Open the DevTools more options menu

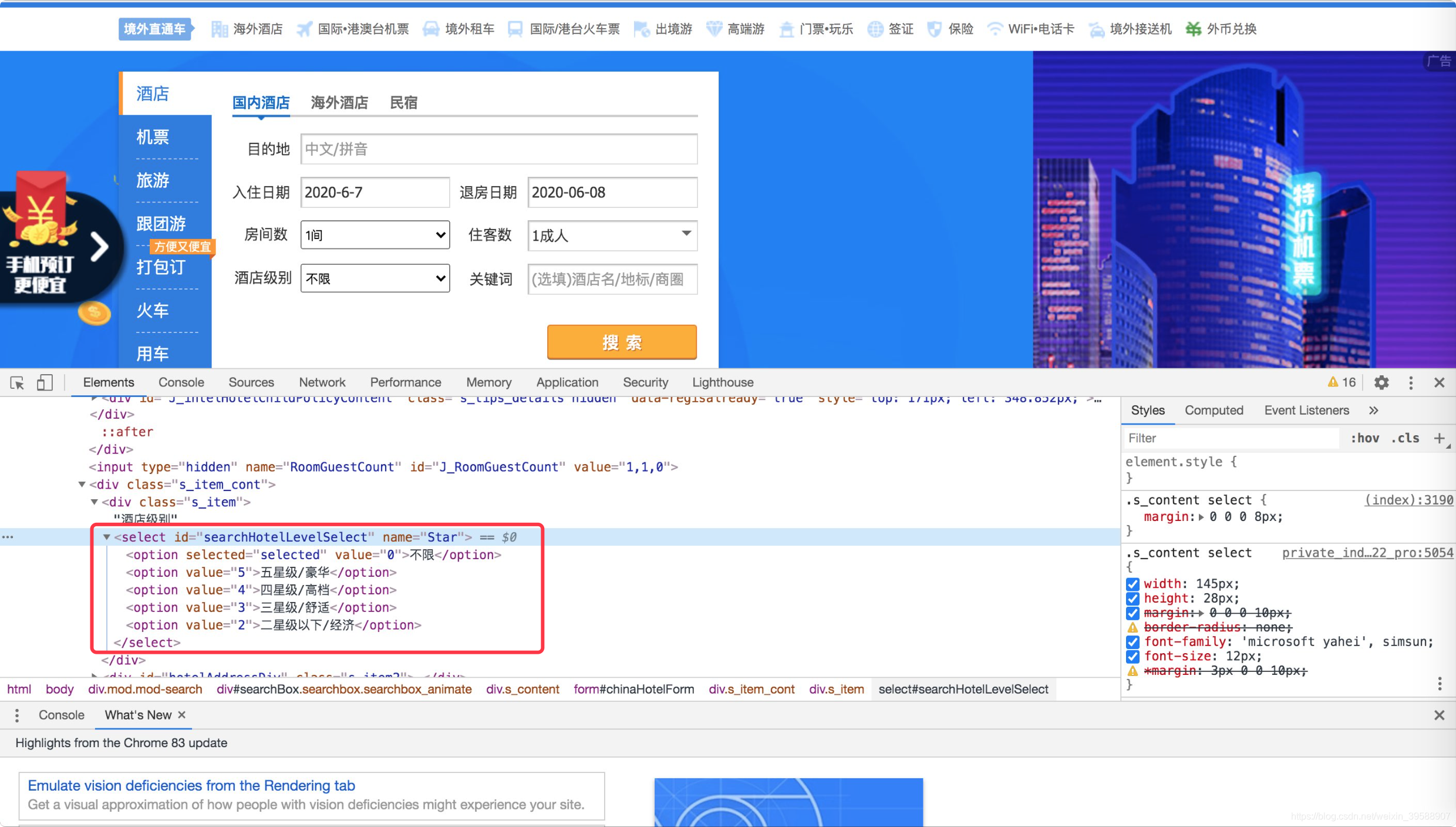1411,382
